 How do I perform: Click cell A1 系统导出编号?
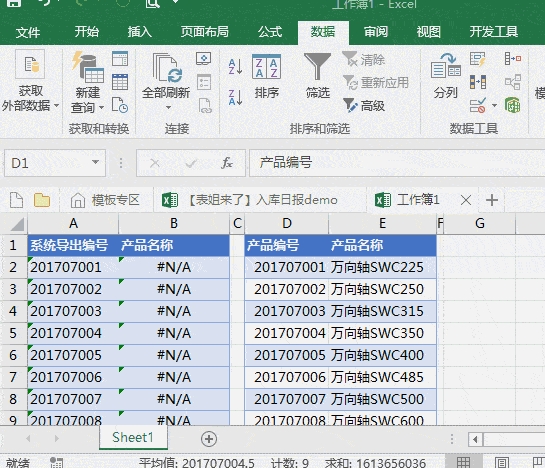point(73,245)
